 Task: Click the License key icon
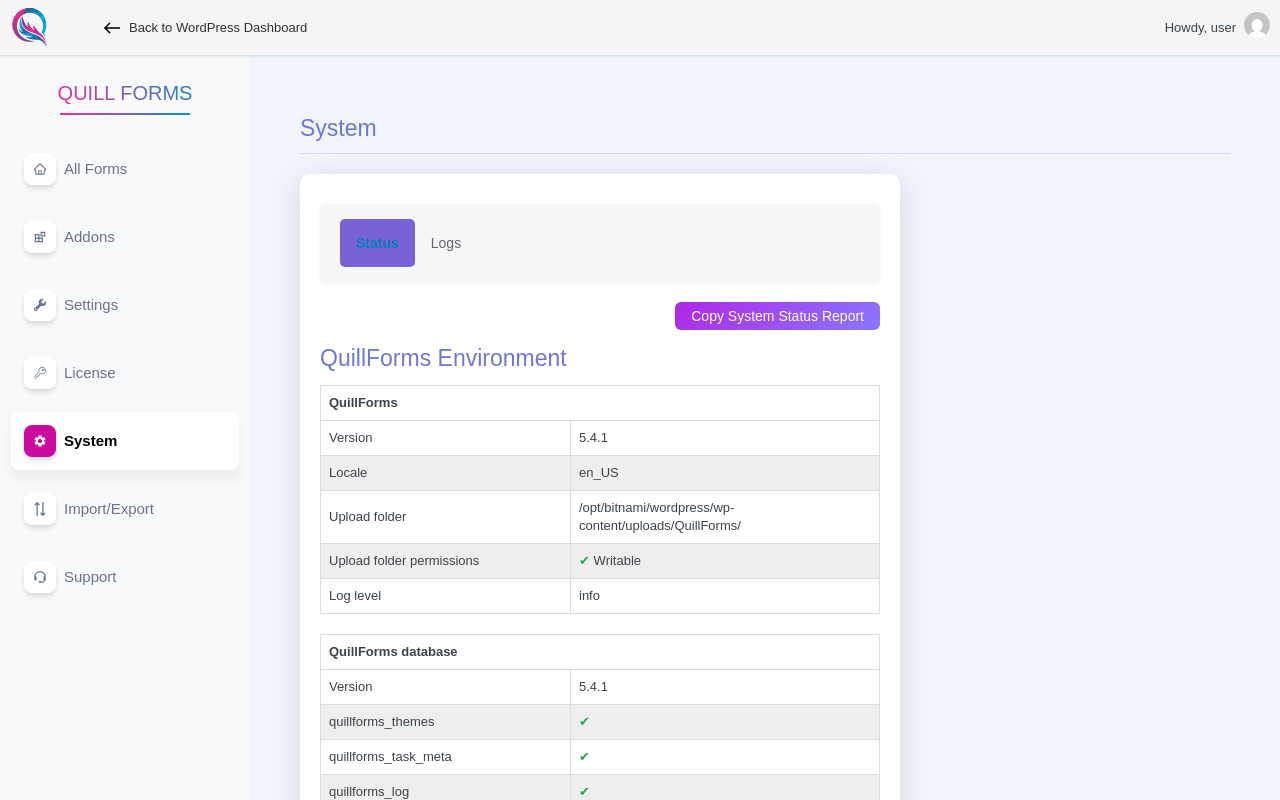tap(40, 373)
